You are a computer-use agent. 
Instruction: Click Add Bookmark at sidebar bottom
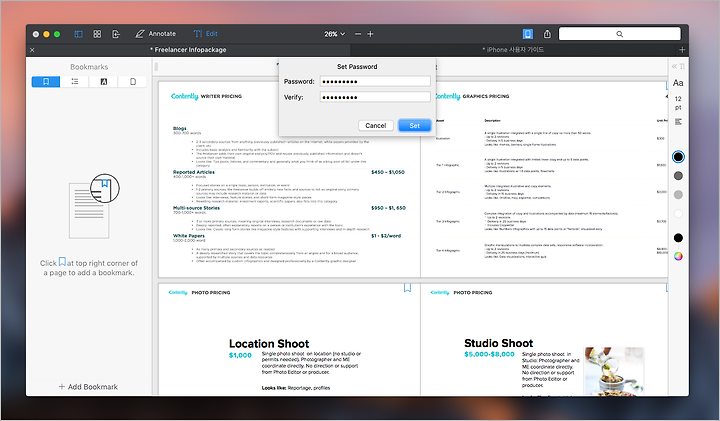[88, 387]
